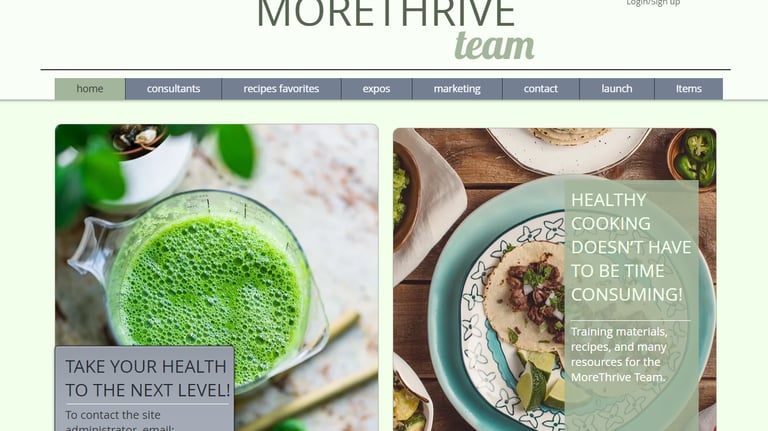Click the Healthy Cooking headline overlay
768x431 pixels.
pos(631,247)
